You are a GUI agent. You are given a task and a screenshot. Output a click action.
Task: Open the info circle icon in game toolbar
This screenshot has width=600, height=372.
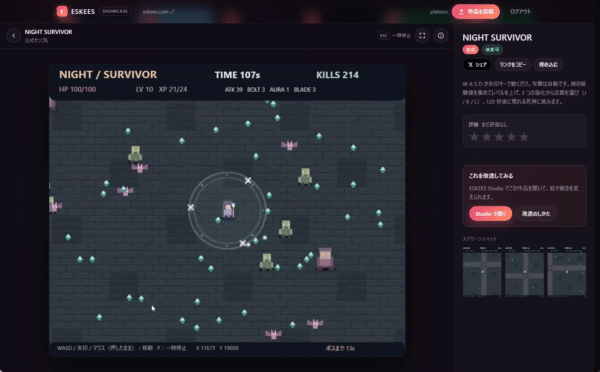pyautogui.click(x=441, y=36)
